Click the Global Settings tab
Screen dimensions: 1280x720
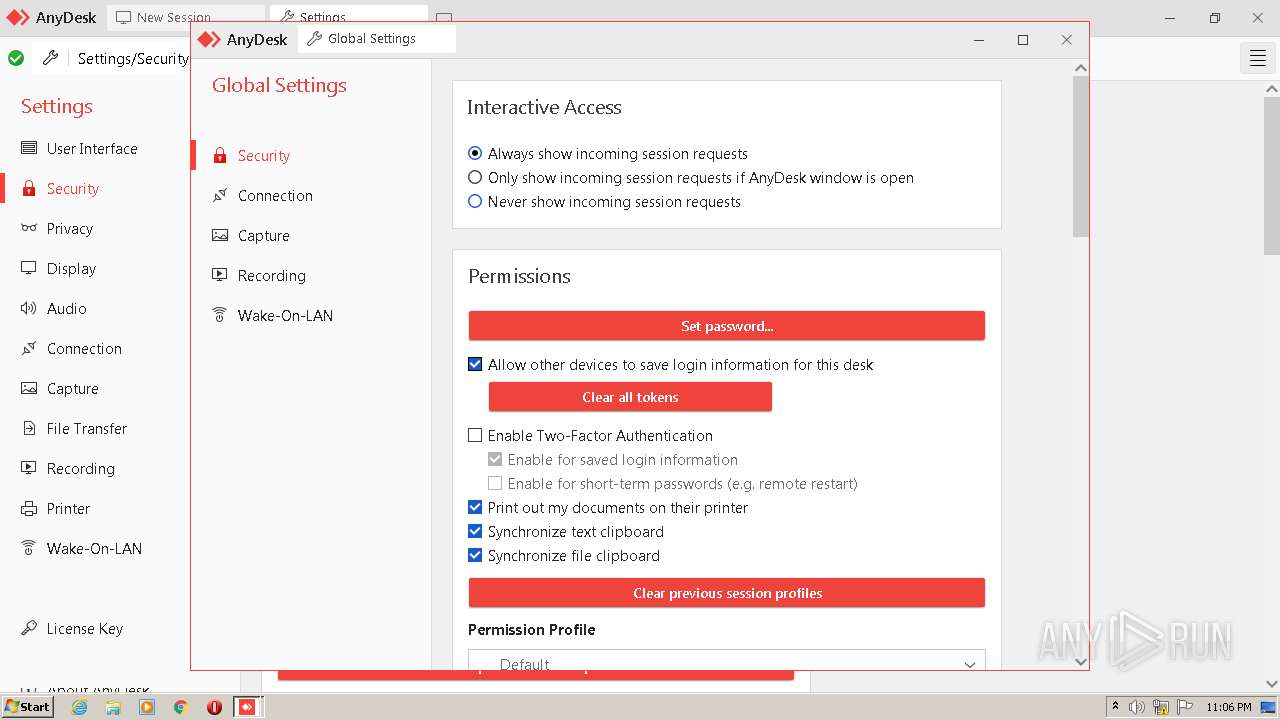[x=376, y=39]
